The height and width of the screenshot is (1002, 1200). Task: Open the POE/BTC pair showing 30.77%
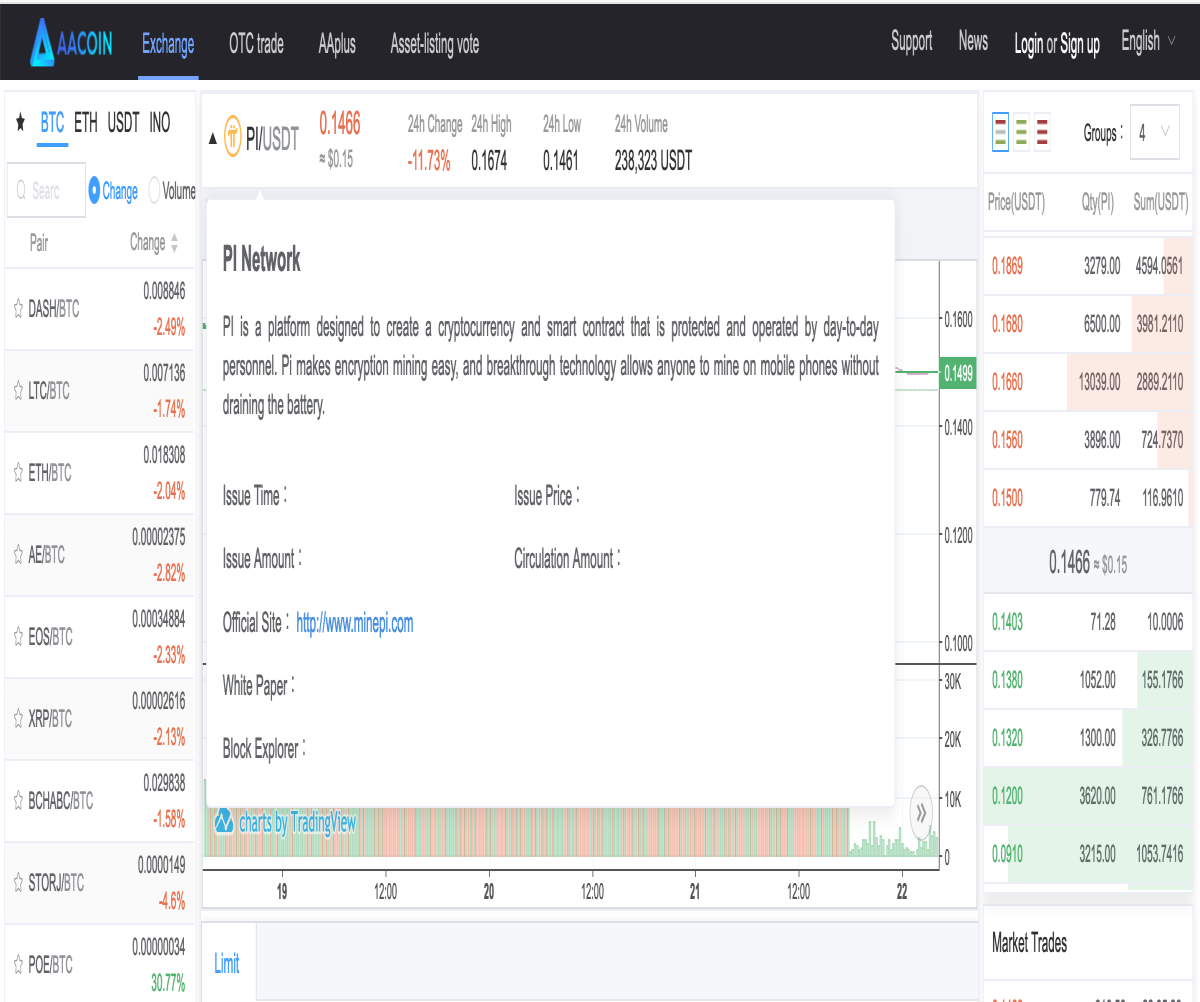point(99,965)
